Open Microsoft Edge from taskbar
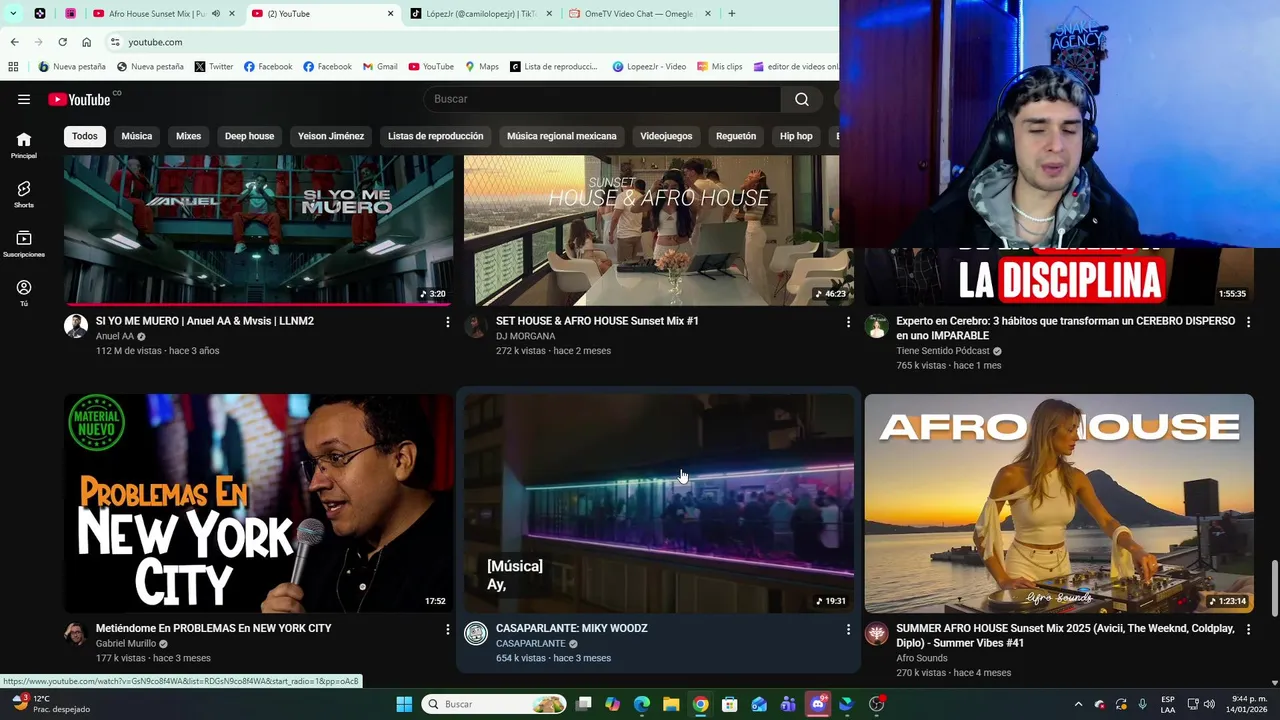This screenshot has height=720, width=1280. coord(642,704)
